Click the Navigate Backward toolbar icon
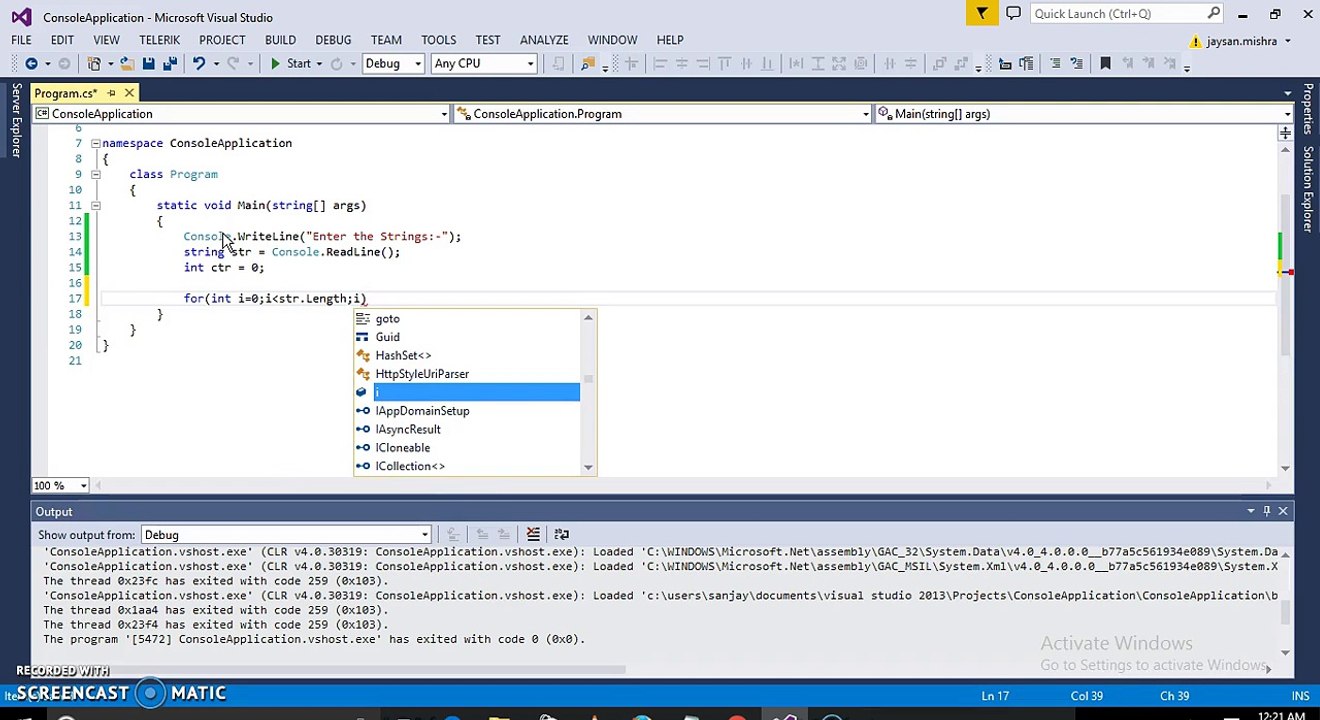 pos(31,64)
